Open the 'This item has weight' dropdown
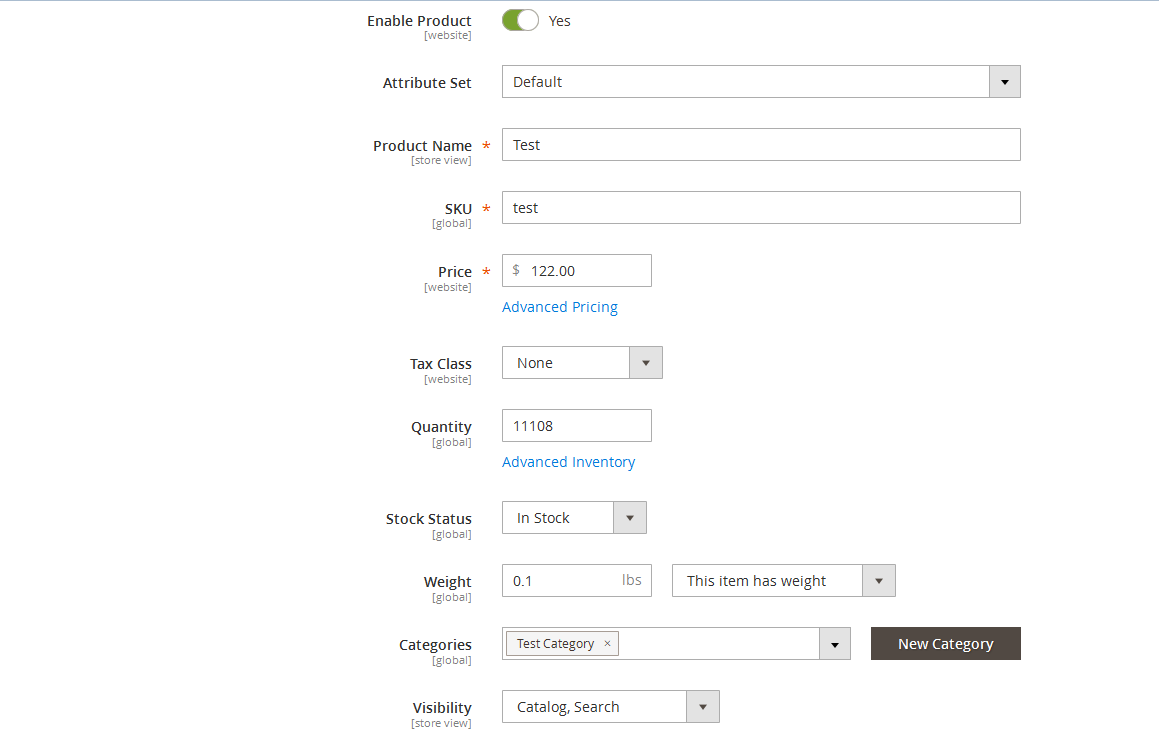 783,581
